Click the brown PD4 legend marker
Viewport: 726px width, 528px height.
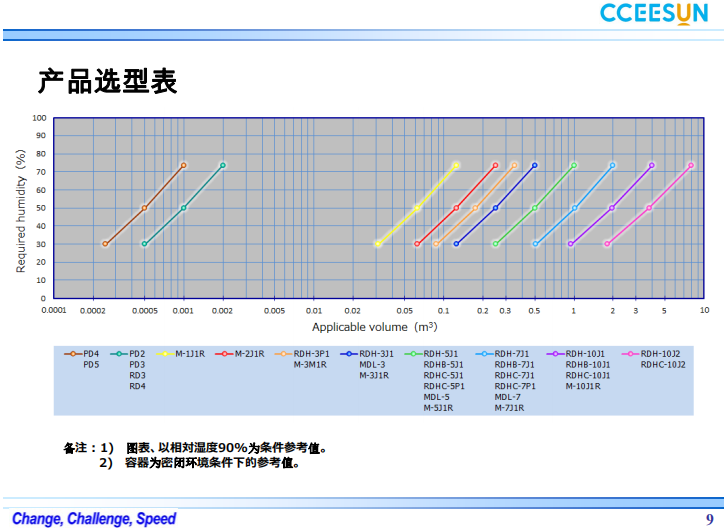[73, 354]
